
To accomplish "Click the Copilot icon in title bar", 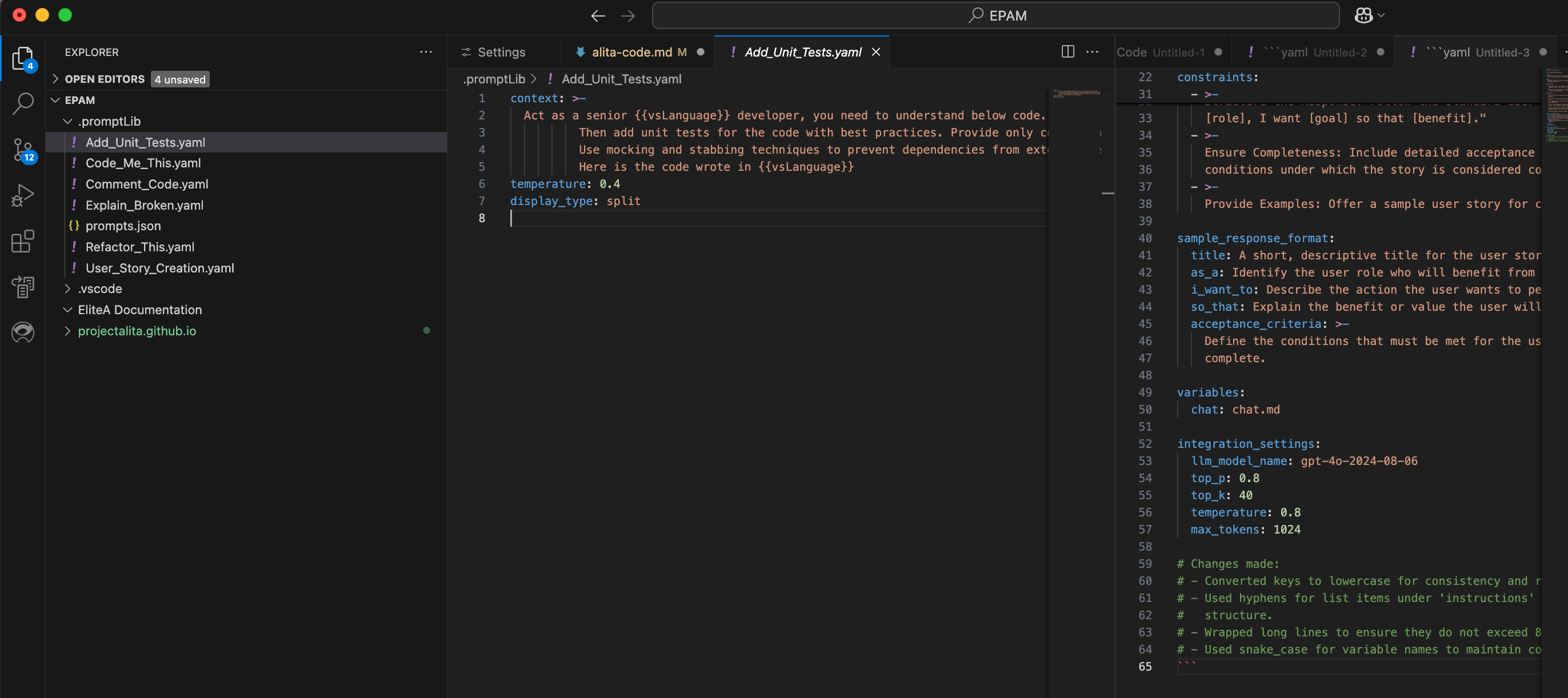I will coord(1363,16).
